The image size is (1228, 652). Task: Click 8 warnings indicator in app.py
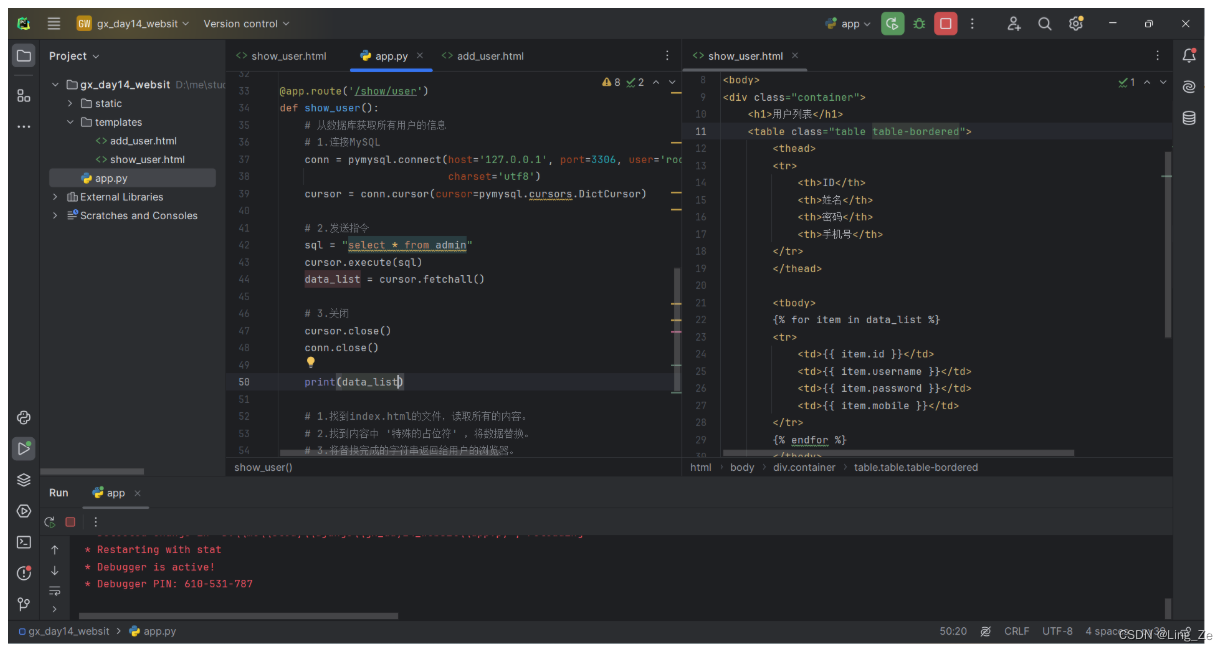click(611, 82)
